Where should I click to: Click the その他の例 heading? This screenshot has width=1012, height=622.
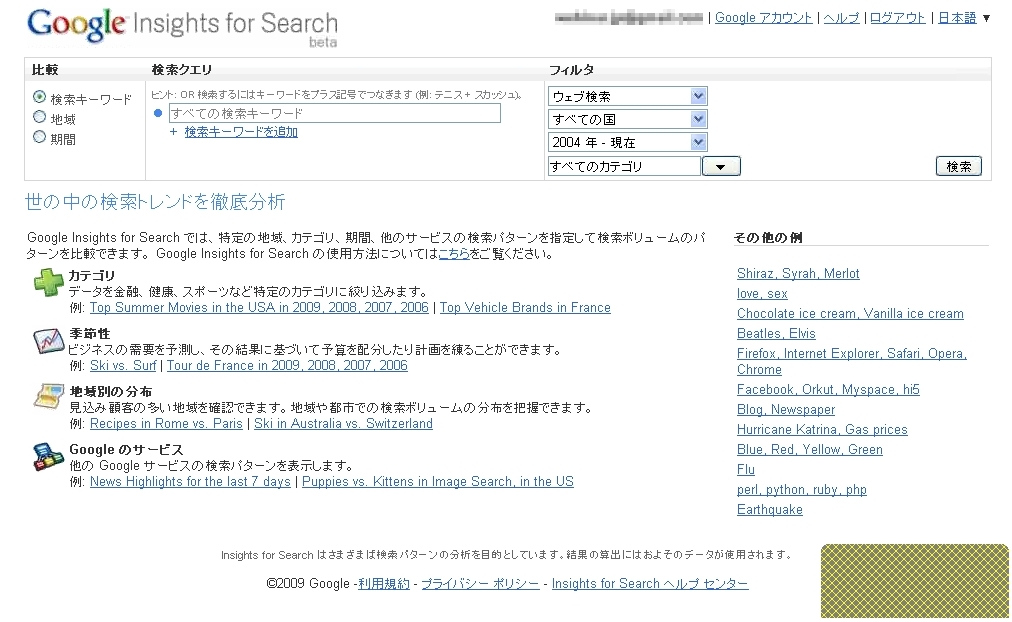(768, 237)
